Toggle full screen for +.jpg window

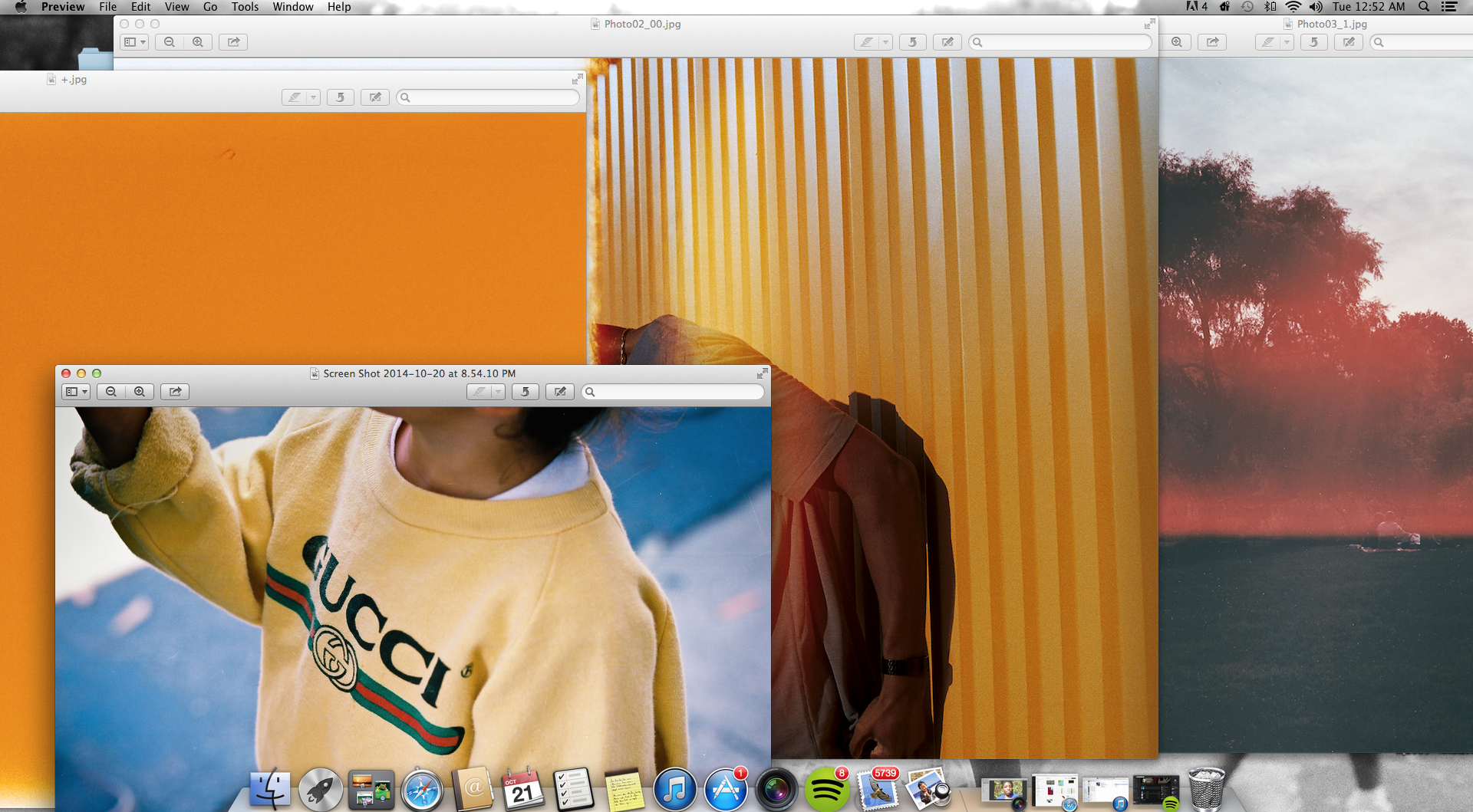pyautogui.click(x=577, y=79)
